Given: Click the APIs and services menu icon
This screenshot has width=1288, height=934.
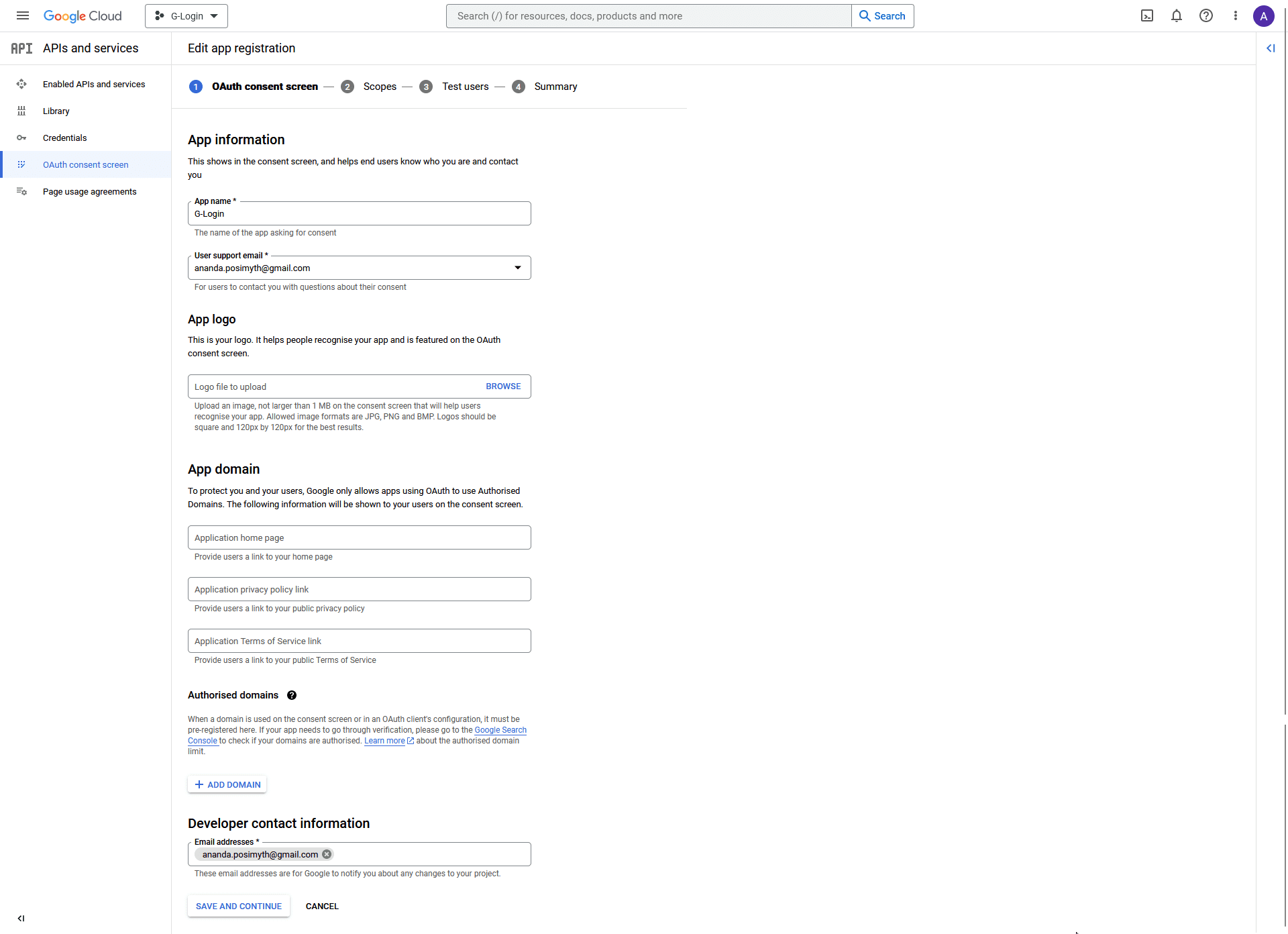Looking at the screenshot, I should coord(20,47).
